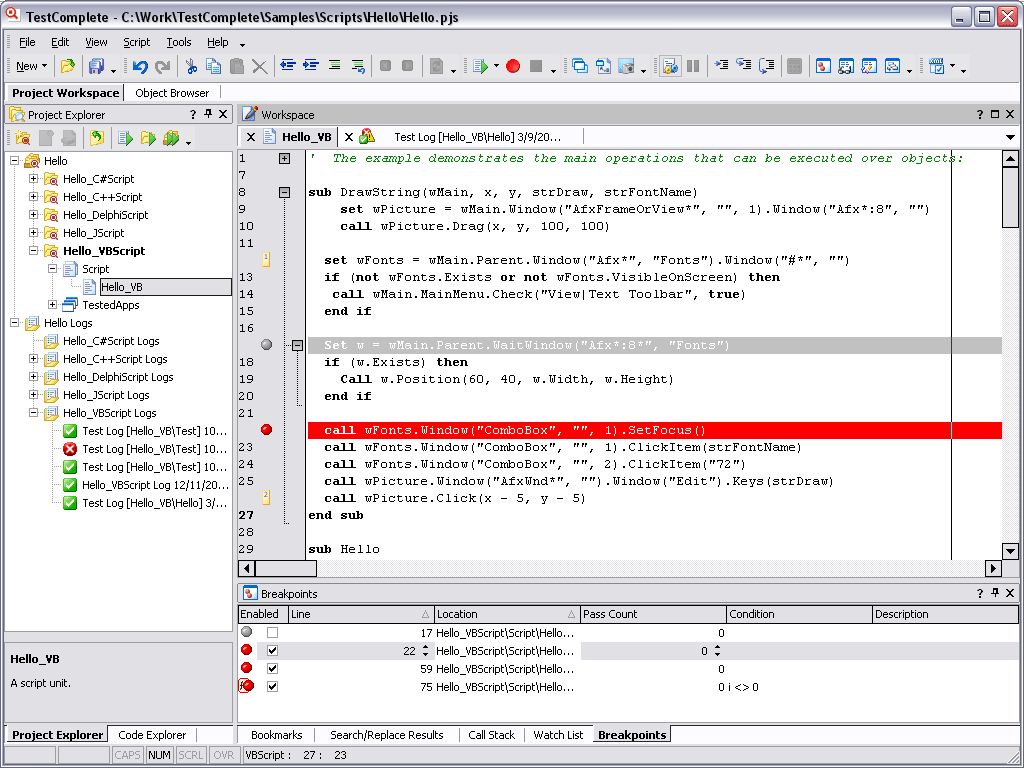Click the Outdent icon in the toolbar
Image resolution: width=1024 pixels, height=768 pixels.
tap(287, 65)
